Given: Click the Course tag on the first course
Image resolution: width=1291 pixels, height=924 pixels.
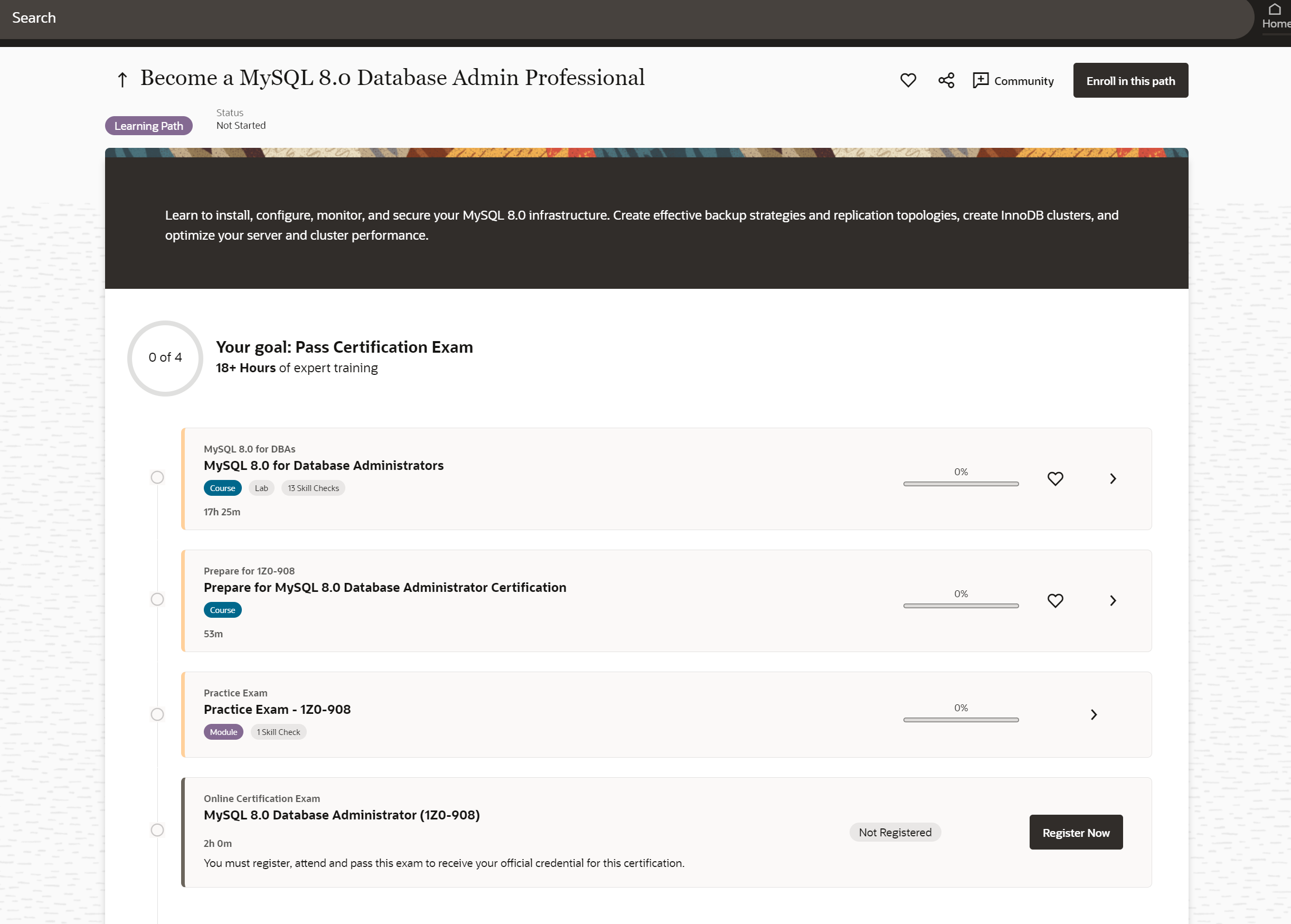Looking at the screenshot, I should 222,488.
